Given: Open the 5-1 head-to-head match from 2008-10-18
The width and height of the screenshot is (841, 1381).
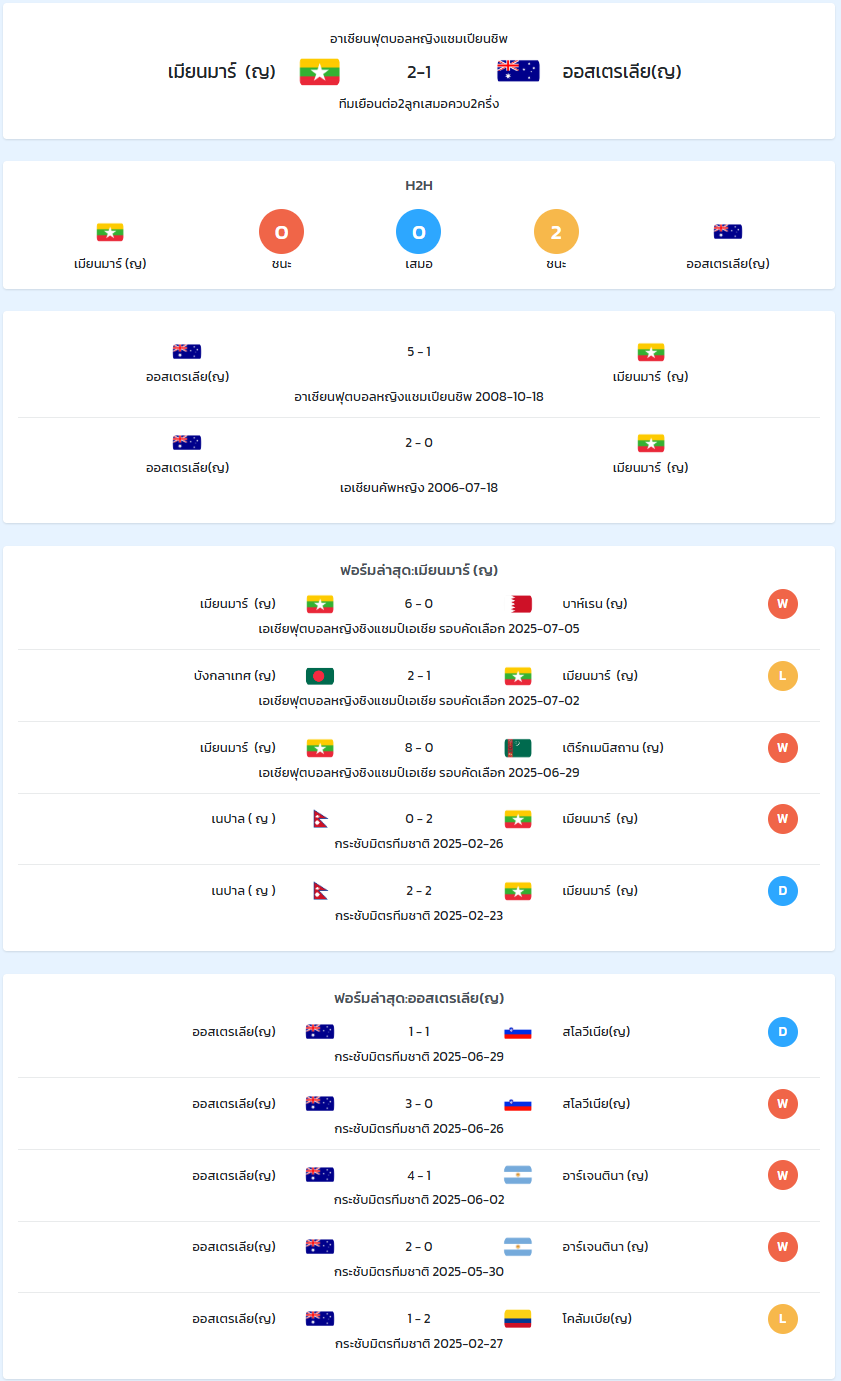Looking at the screenshot, I should (419, 373).
